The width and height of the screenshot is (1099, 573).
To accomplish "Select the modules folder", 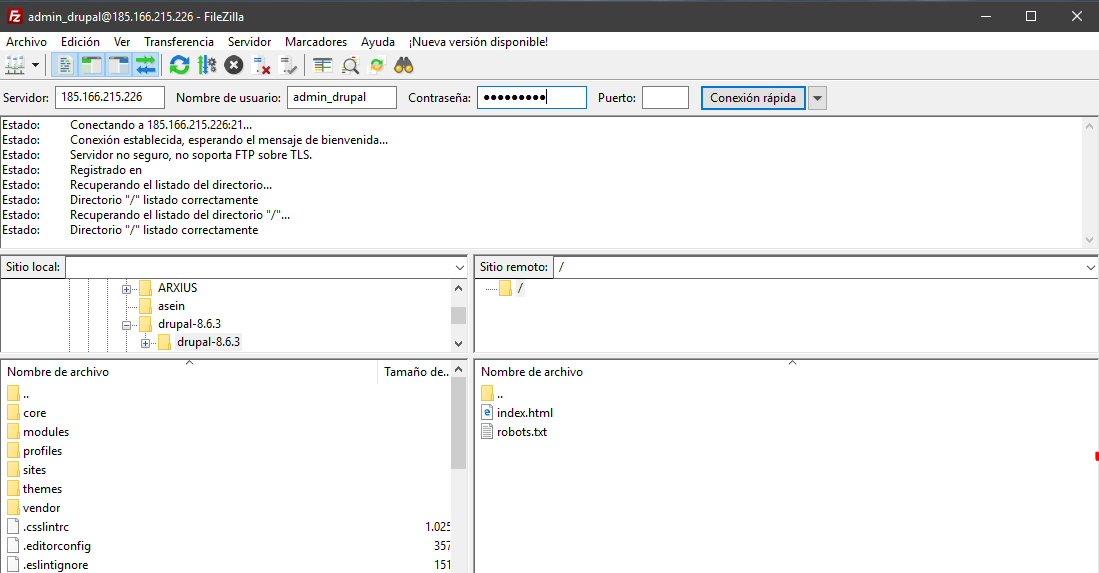I will click(x=46, y=432).
